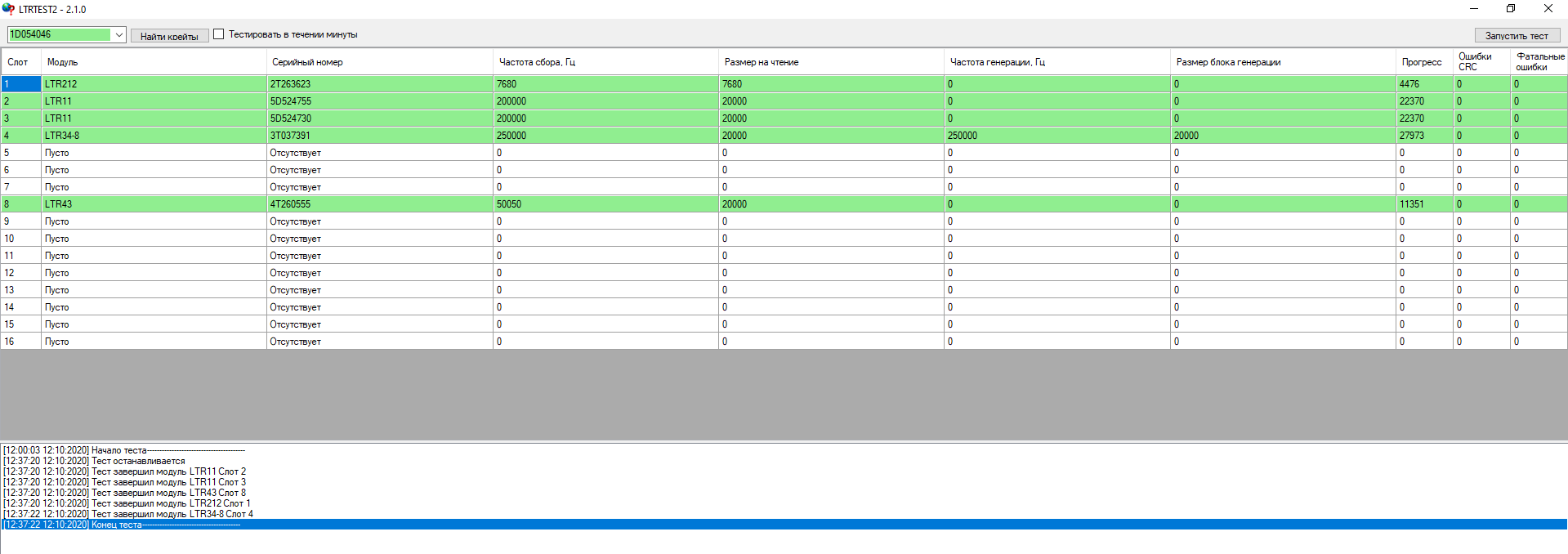
Task: Click the 7680 collection frequency cell
Action: point(605,84)
